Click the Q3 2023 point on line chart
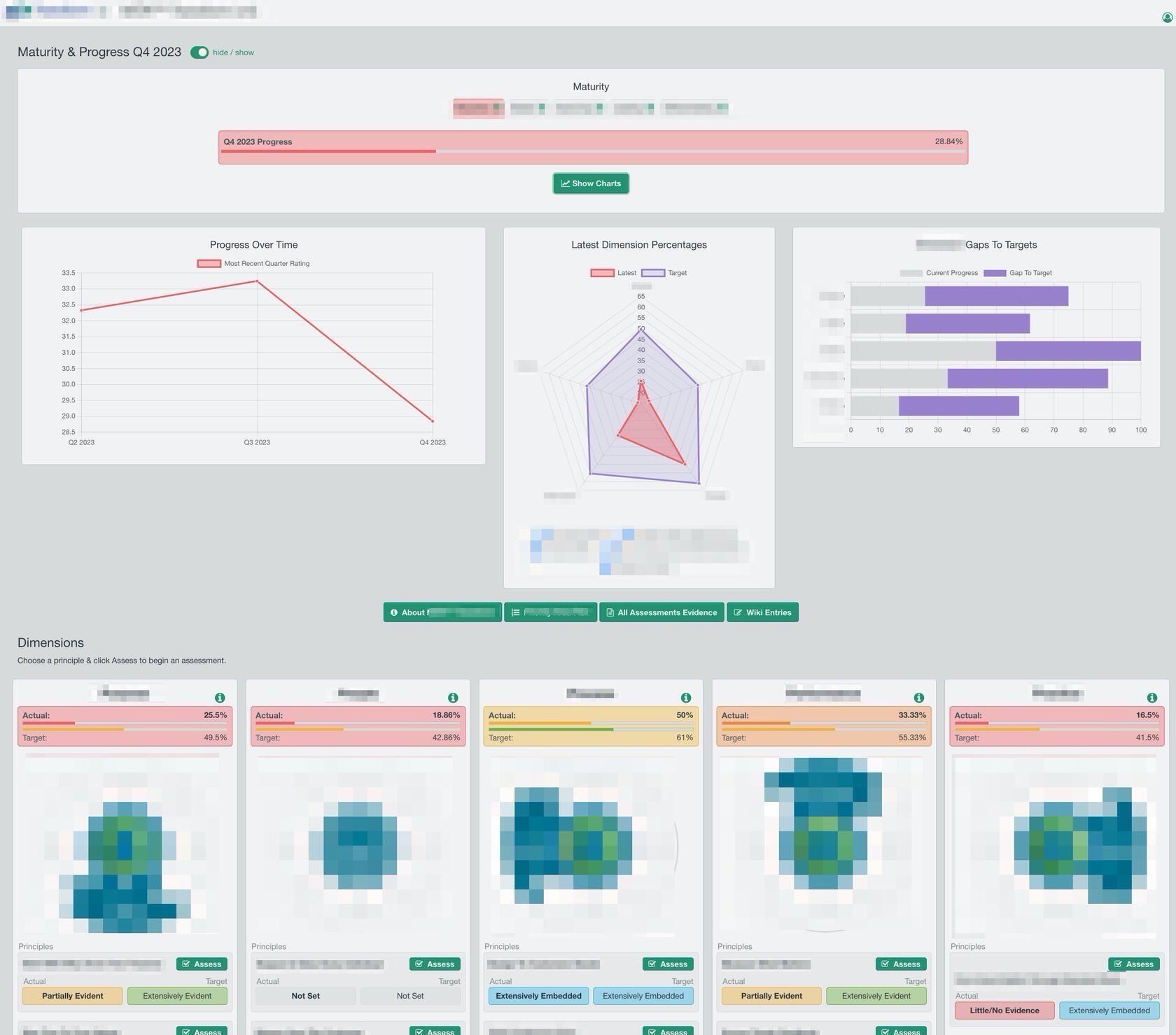The width and height of the screenshot is (1176, 1035). point(257,281)
